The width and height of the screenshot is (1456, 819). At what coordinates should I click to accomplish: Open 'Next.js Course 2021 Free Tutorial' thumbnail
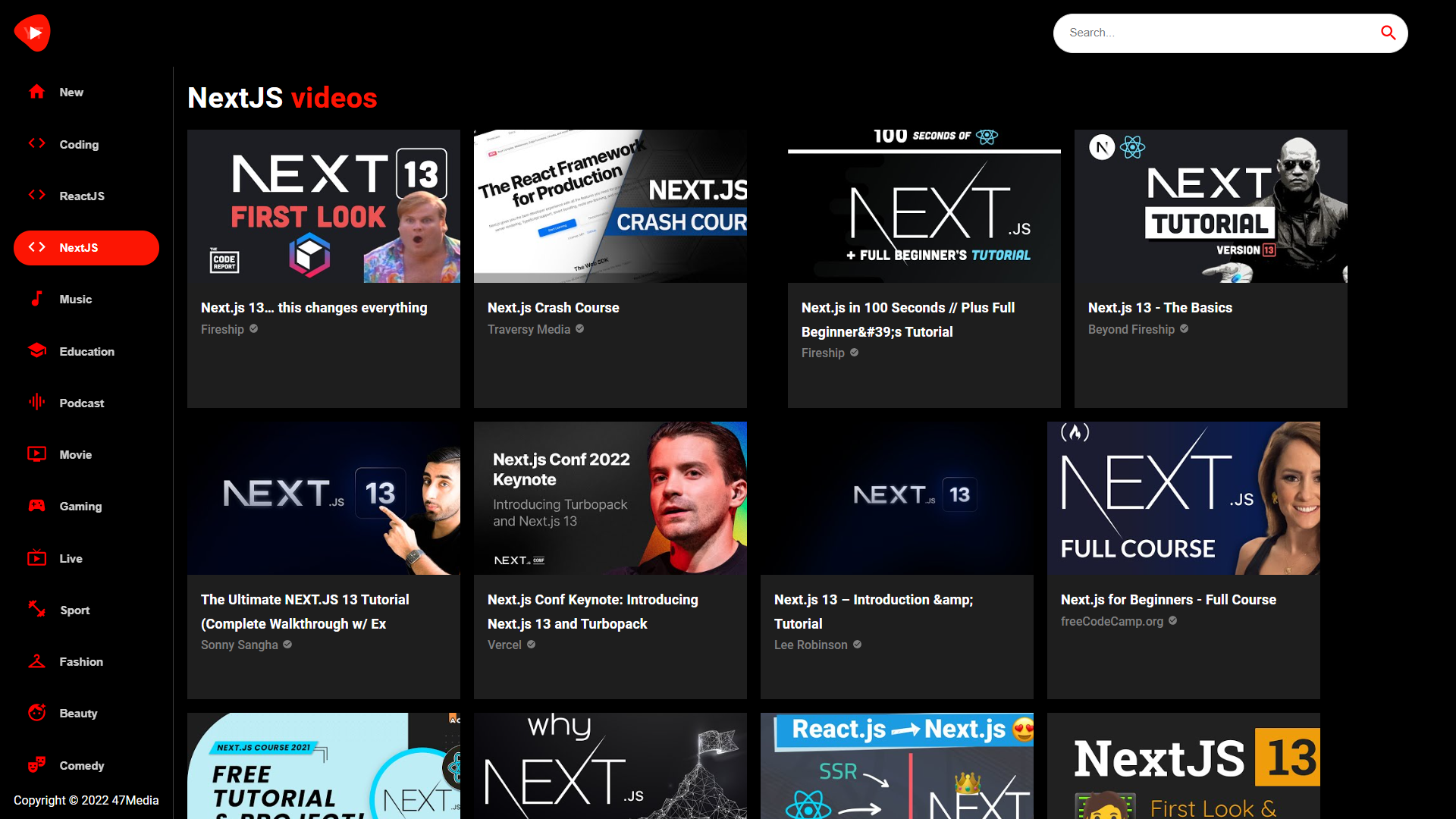(324, 766)
